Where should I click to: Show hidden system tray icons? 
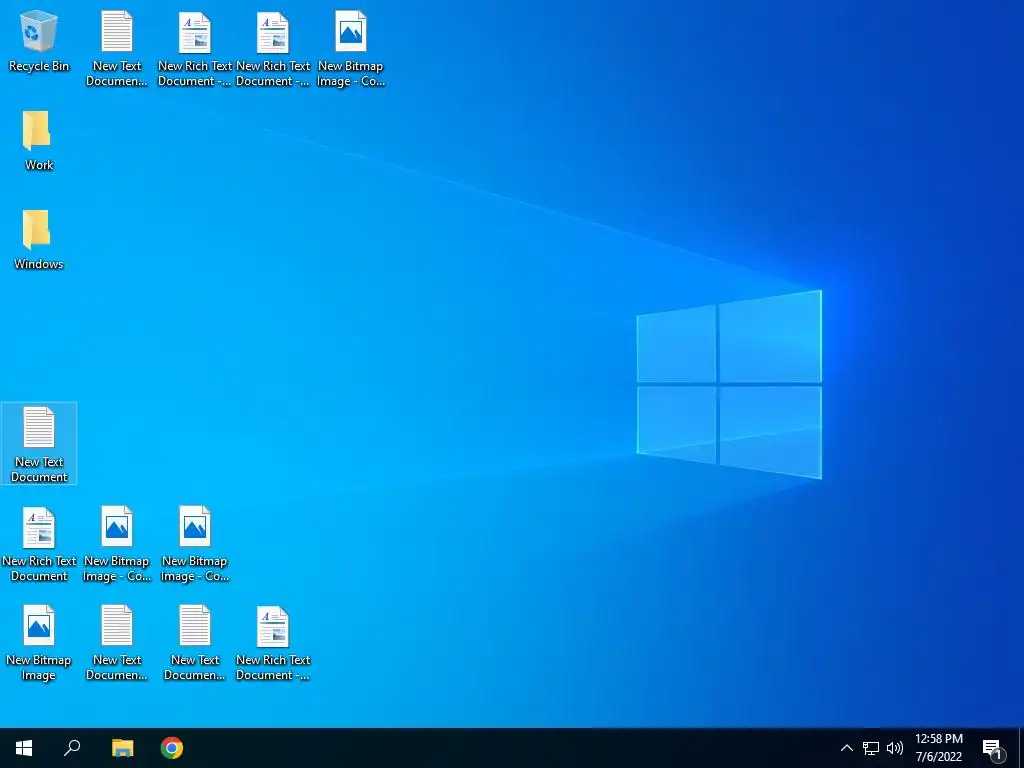tap(846, 748)
